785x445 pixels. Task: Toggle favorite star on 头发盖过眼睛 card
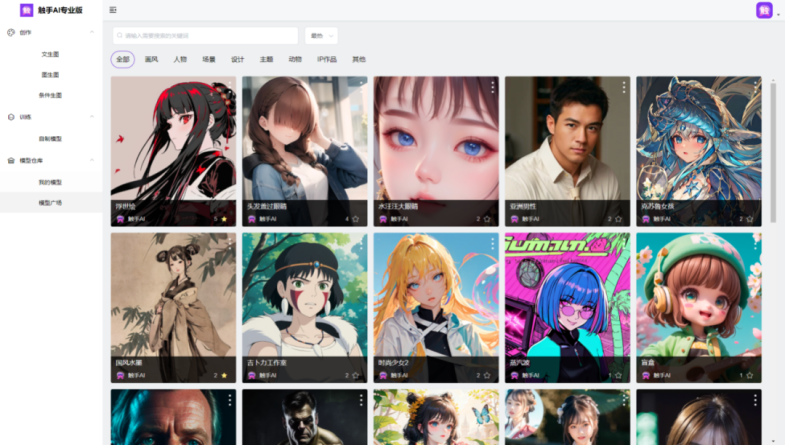point(355,218)
